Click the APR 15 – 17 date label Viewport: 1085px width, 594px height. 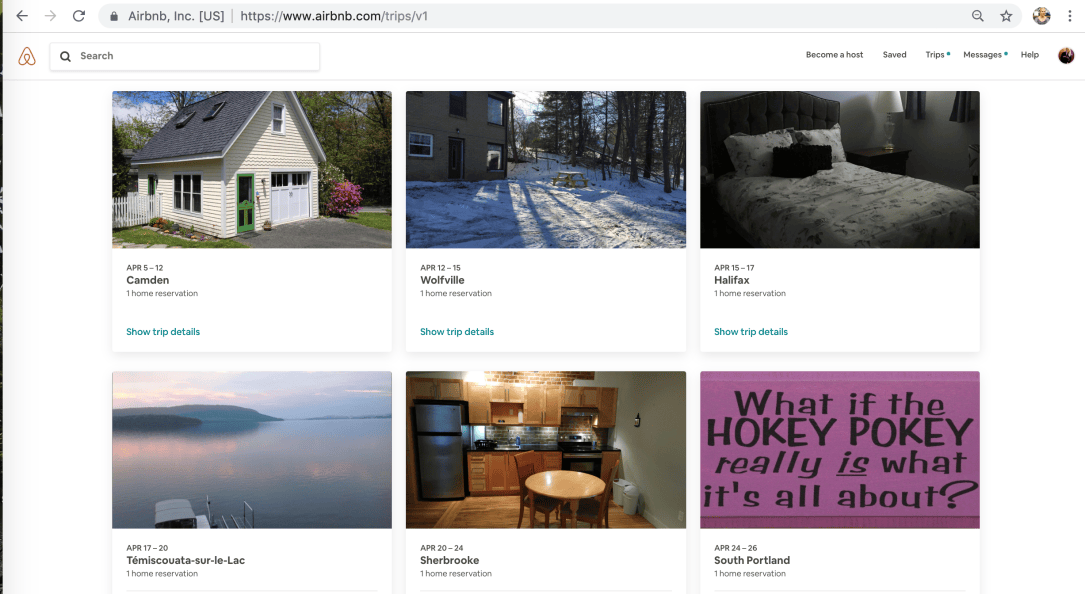coord(734,268)
